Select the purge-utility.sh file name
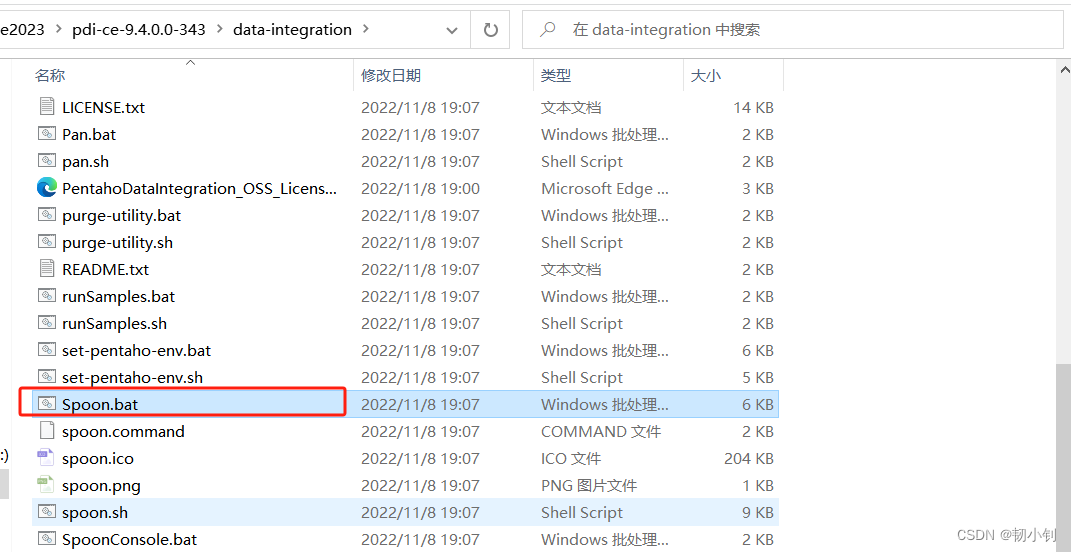This screenshot has width=1071, height=552. pyautogui.click(x=117, y=243)
